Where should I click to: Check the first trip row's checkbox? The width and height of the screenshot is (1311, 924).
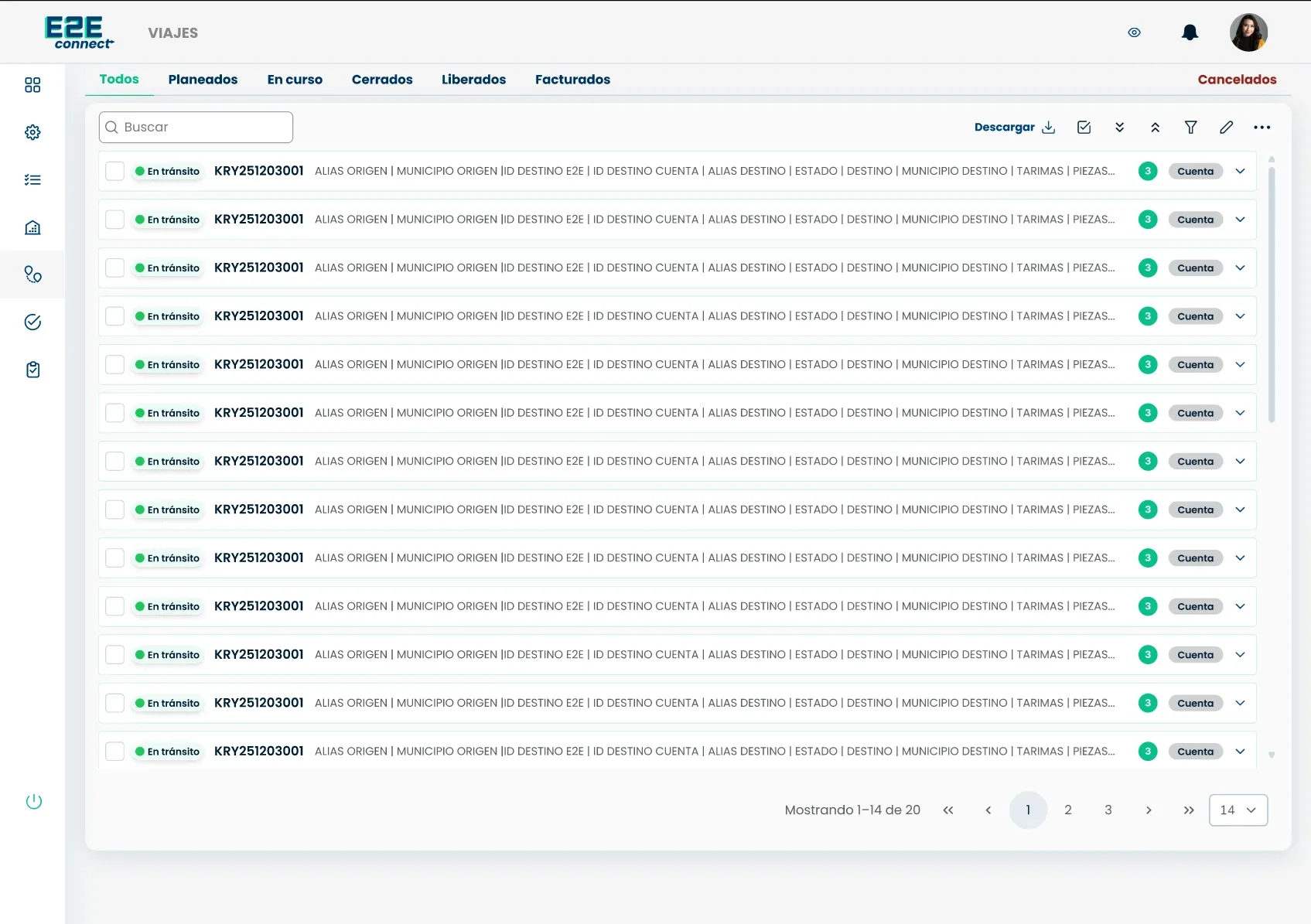tap(115, 171)
